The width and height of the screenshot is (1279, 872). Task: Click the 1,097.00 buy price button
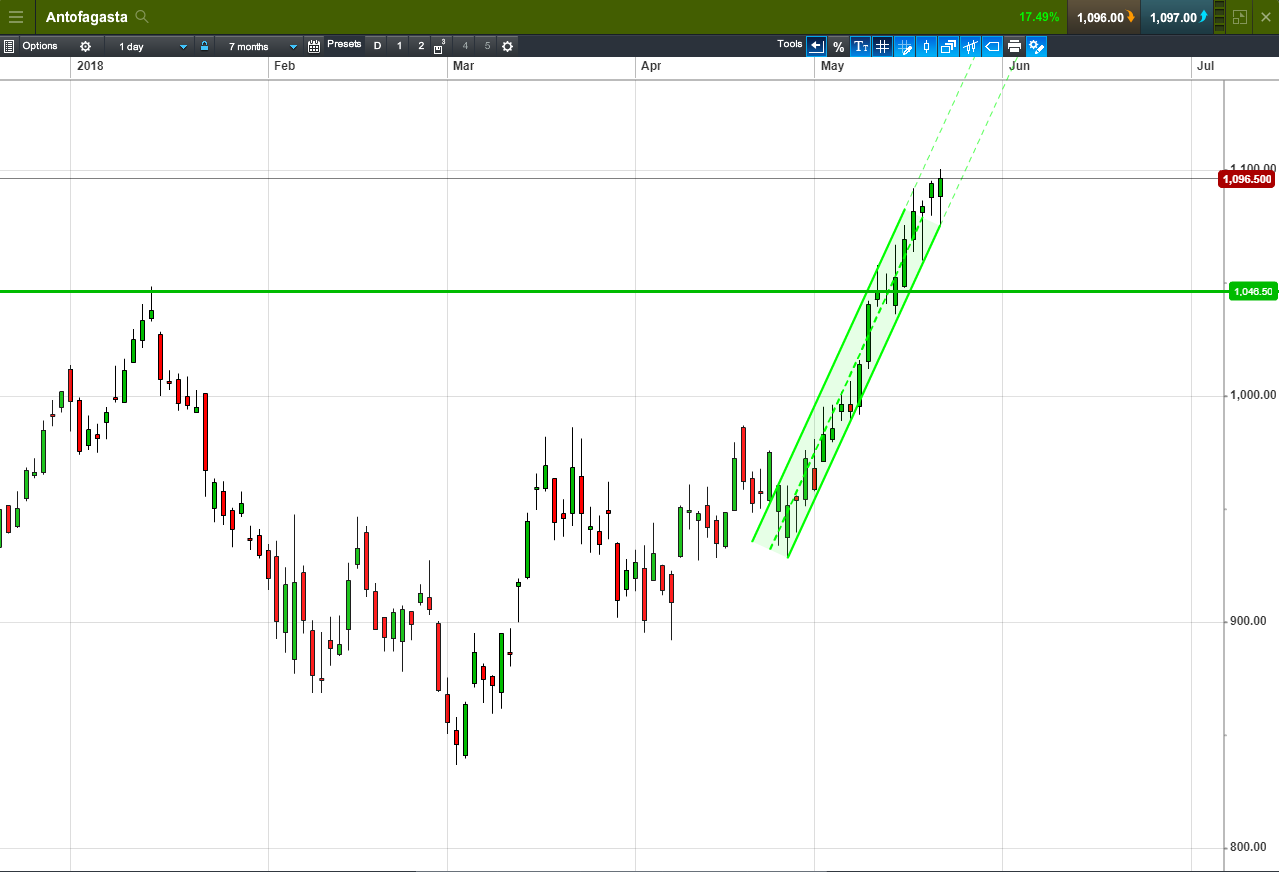(x=1178, y=17)
